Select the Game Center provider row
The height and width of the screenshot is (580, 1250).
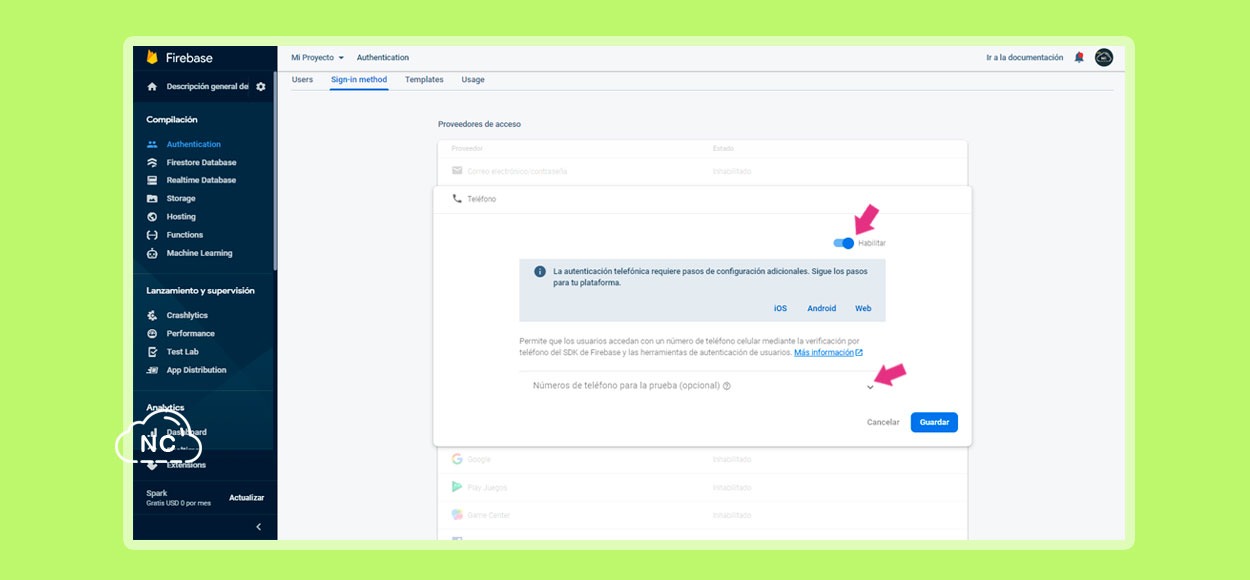702,515
